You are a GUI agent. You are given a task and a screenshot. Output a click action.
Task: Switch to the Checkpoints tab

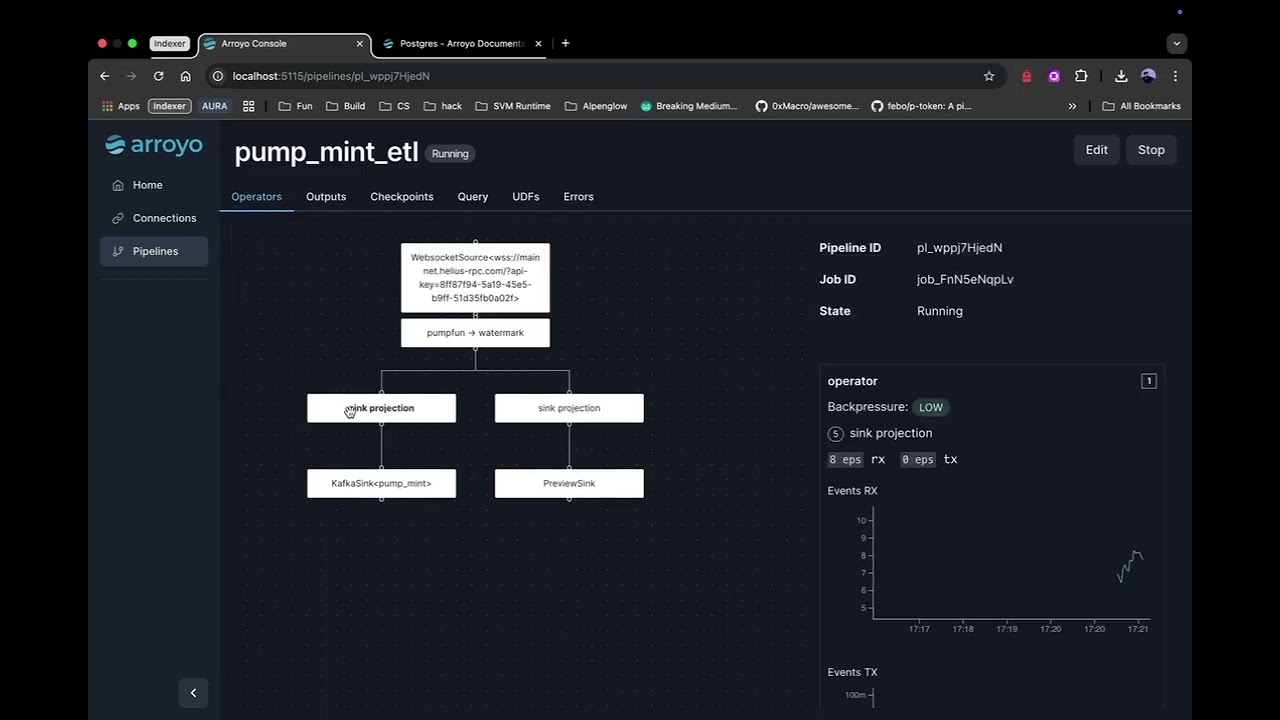point(402,197)
